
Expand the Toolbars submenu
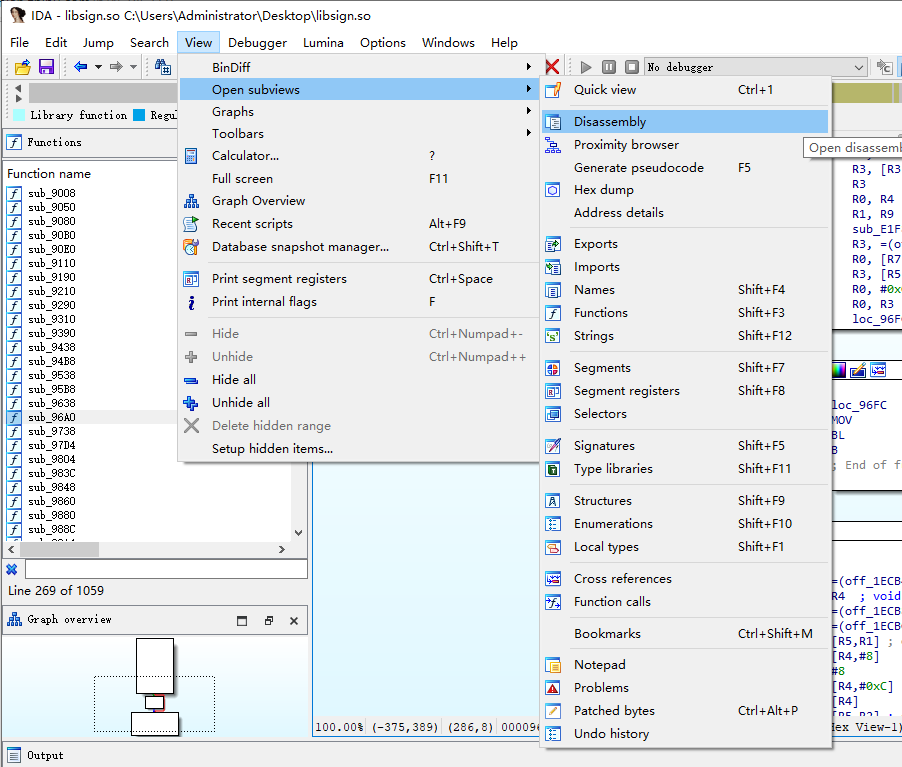tap(359, 133)
